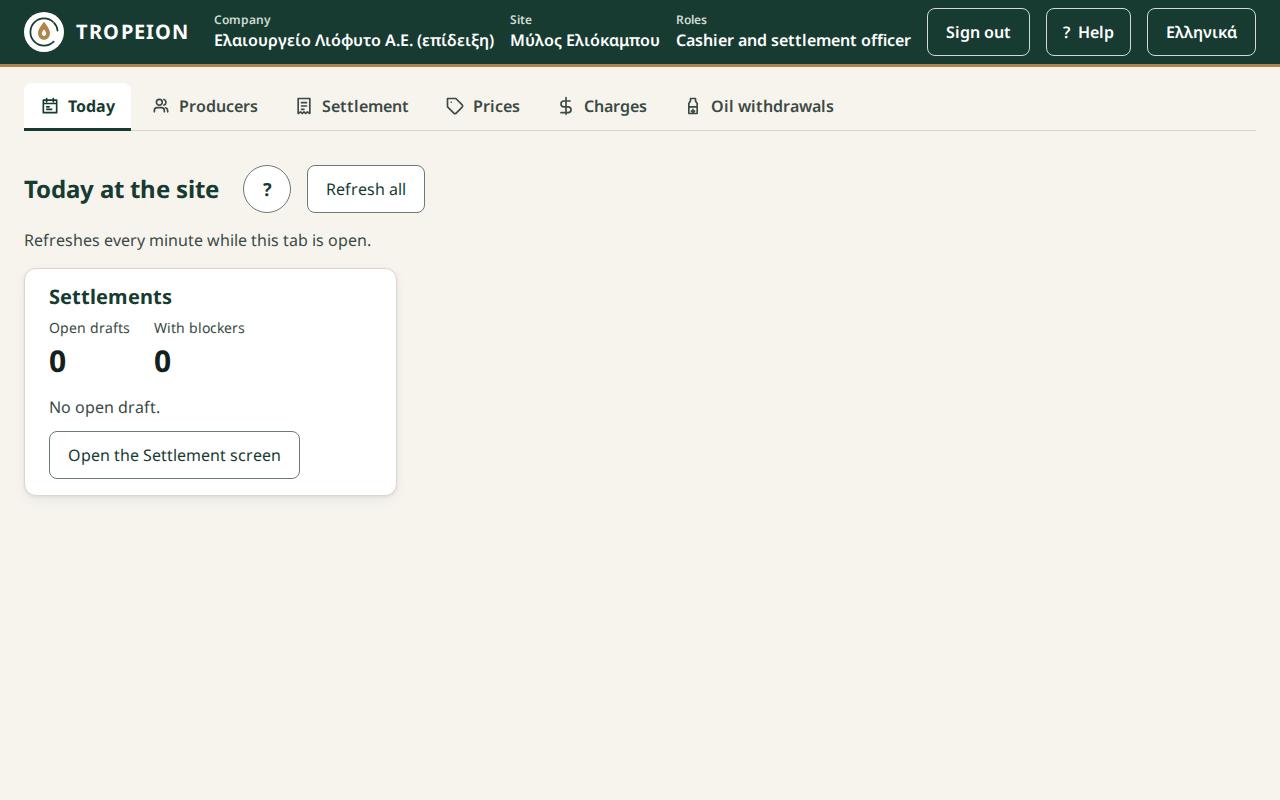
Task: Click the people icon beside Producers
Action: [161, 106]
